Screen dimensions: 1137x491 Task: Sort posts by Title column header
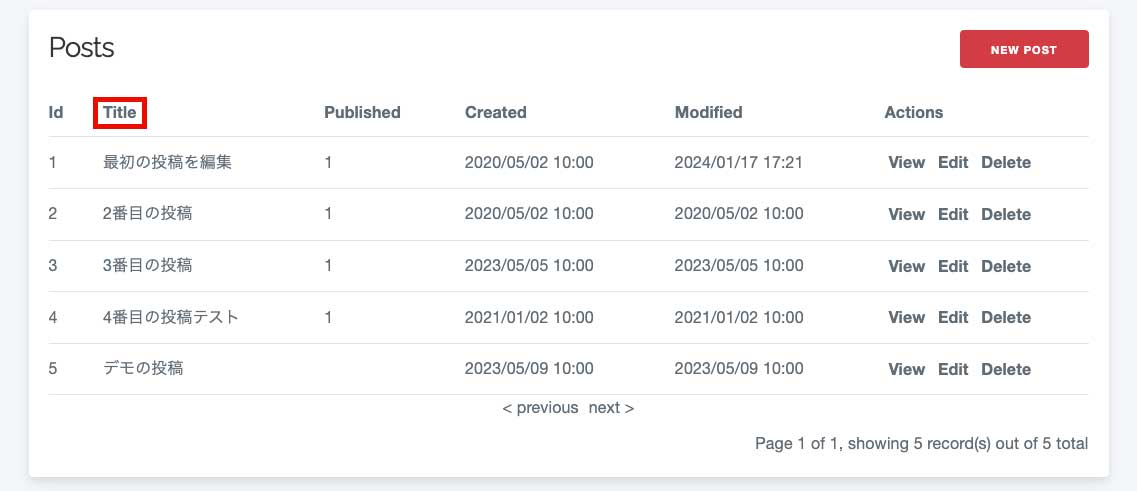[120, 112]
